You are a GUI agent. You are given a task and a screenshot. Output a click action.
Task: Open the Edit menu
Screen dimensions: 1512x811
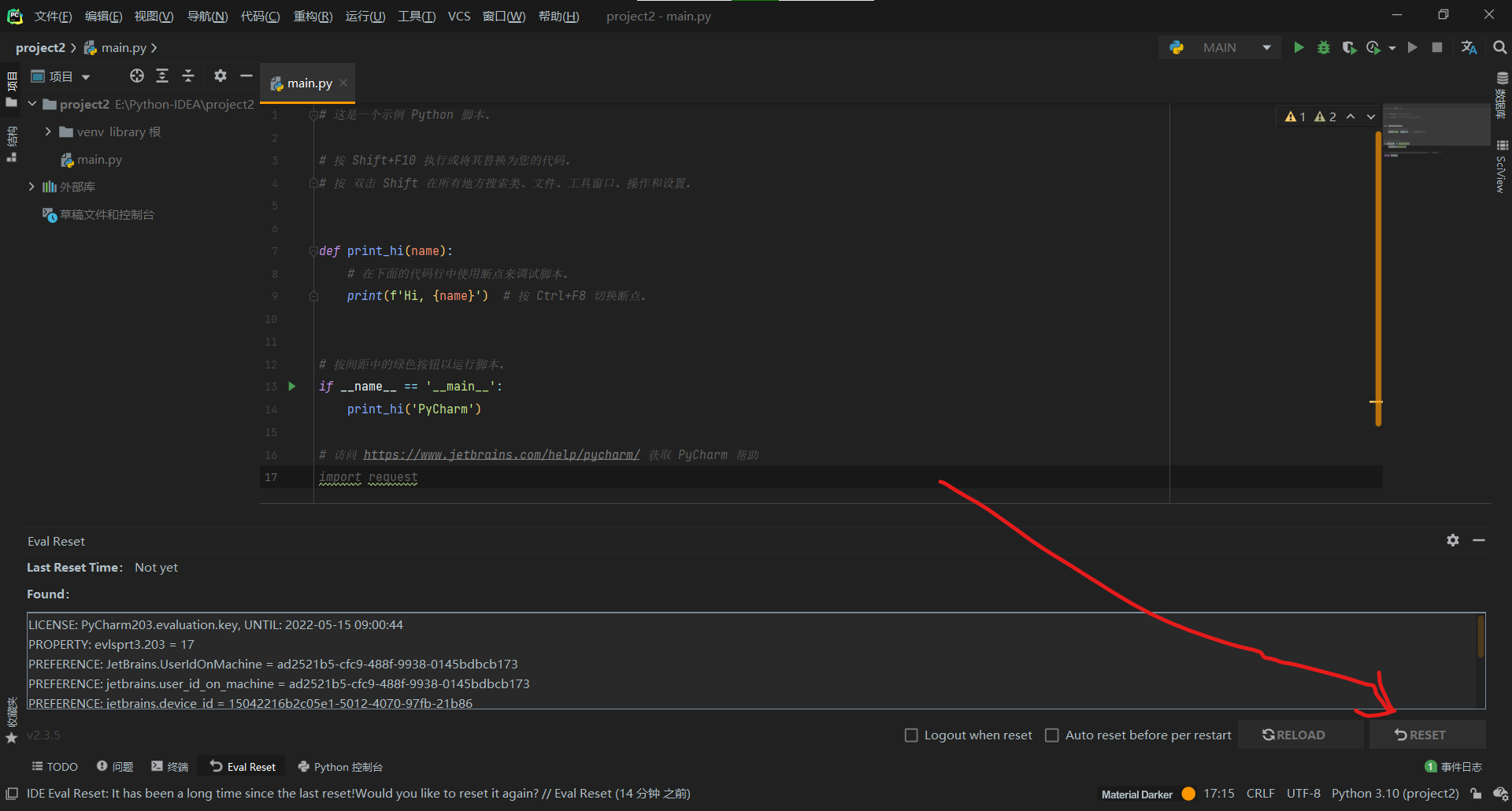tap(103, 17)
